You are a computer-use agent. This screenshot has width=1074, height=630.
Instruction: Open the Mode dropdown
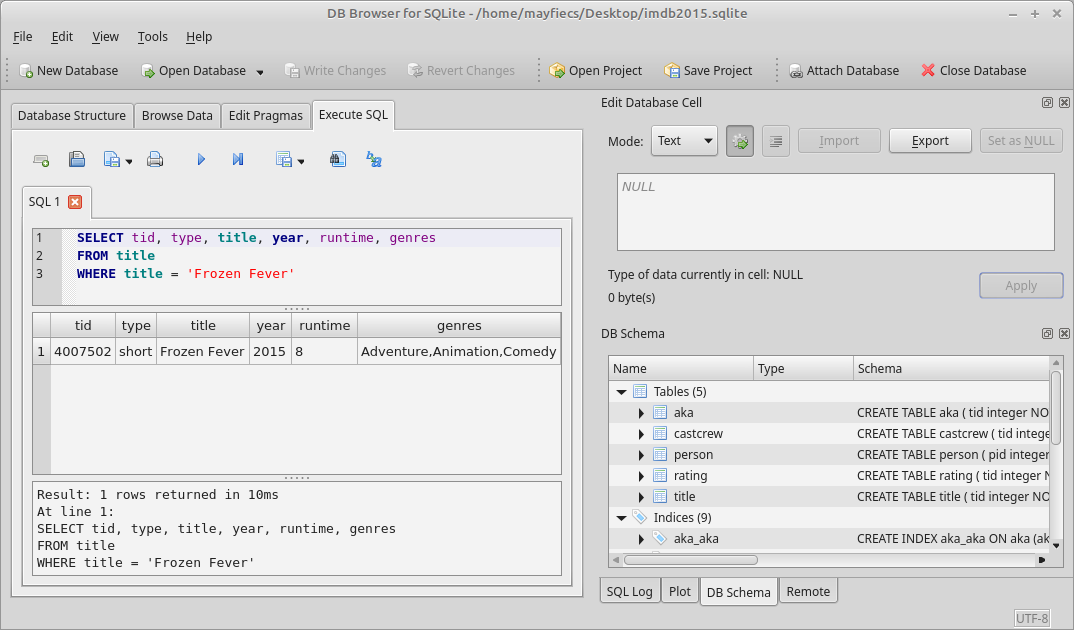click(684, 140)
